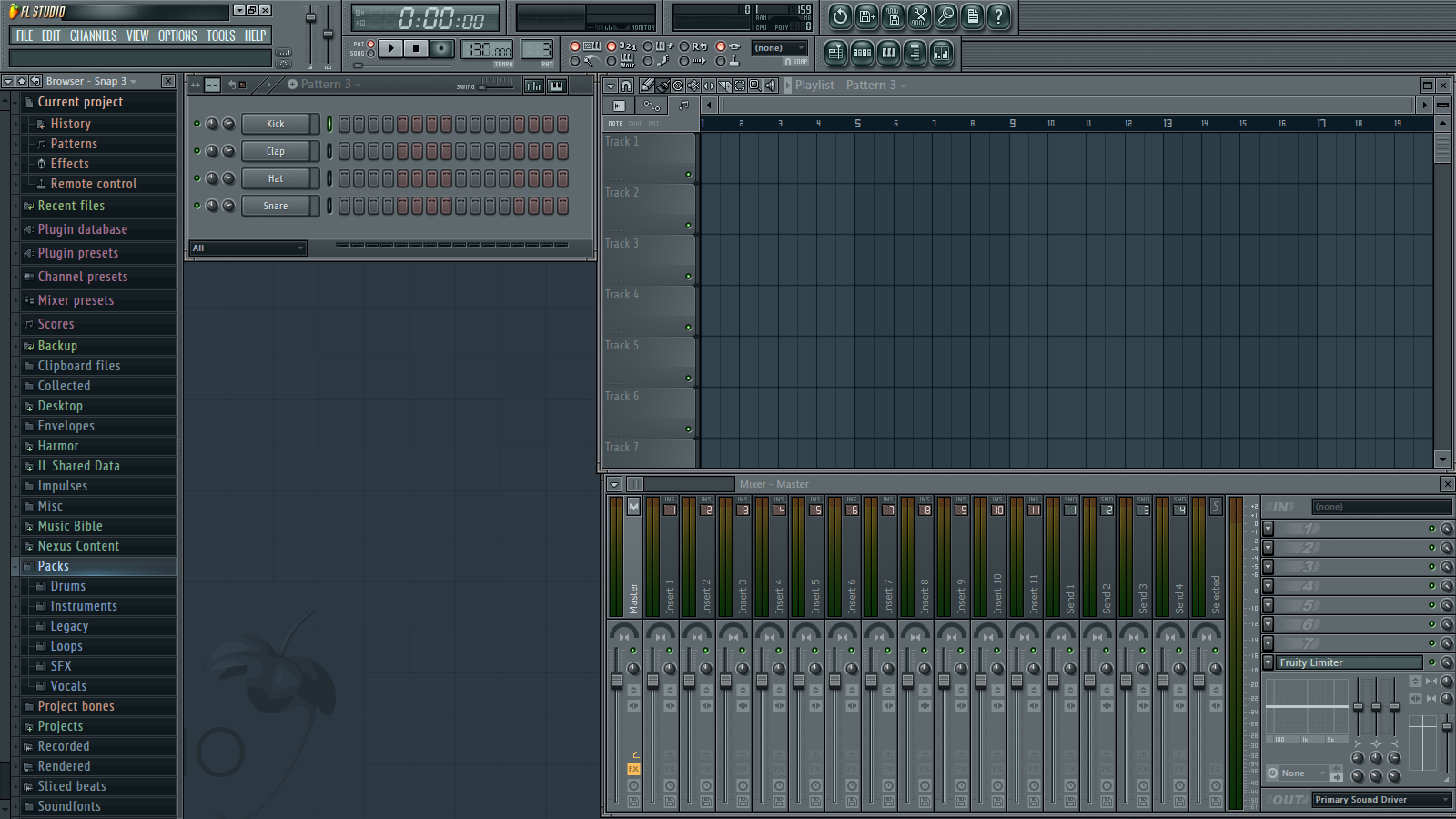This screenshot has width=1456, height=819.
Task: Click the Snare channel button
Action: click(x=276, y=206)
